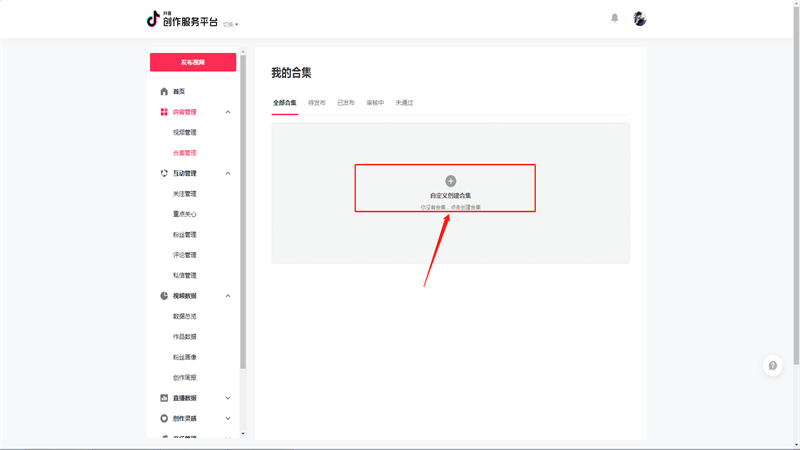
Task: Collapse the 视频数据 section chevron
Action: click(x=228, y=296)
